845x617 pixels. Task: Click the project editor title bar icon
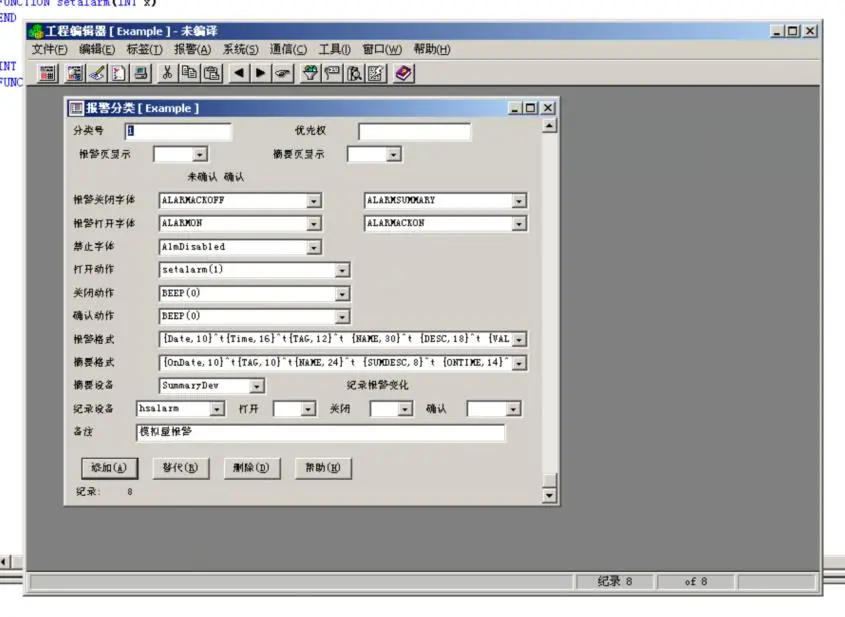pyautogui.click(x=36, y=31)
